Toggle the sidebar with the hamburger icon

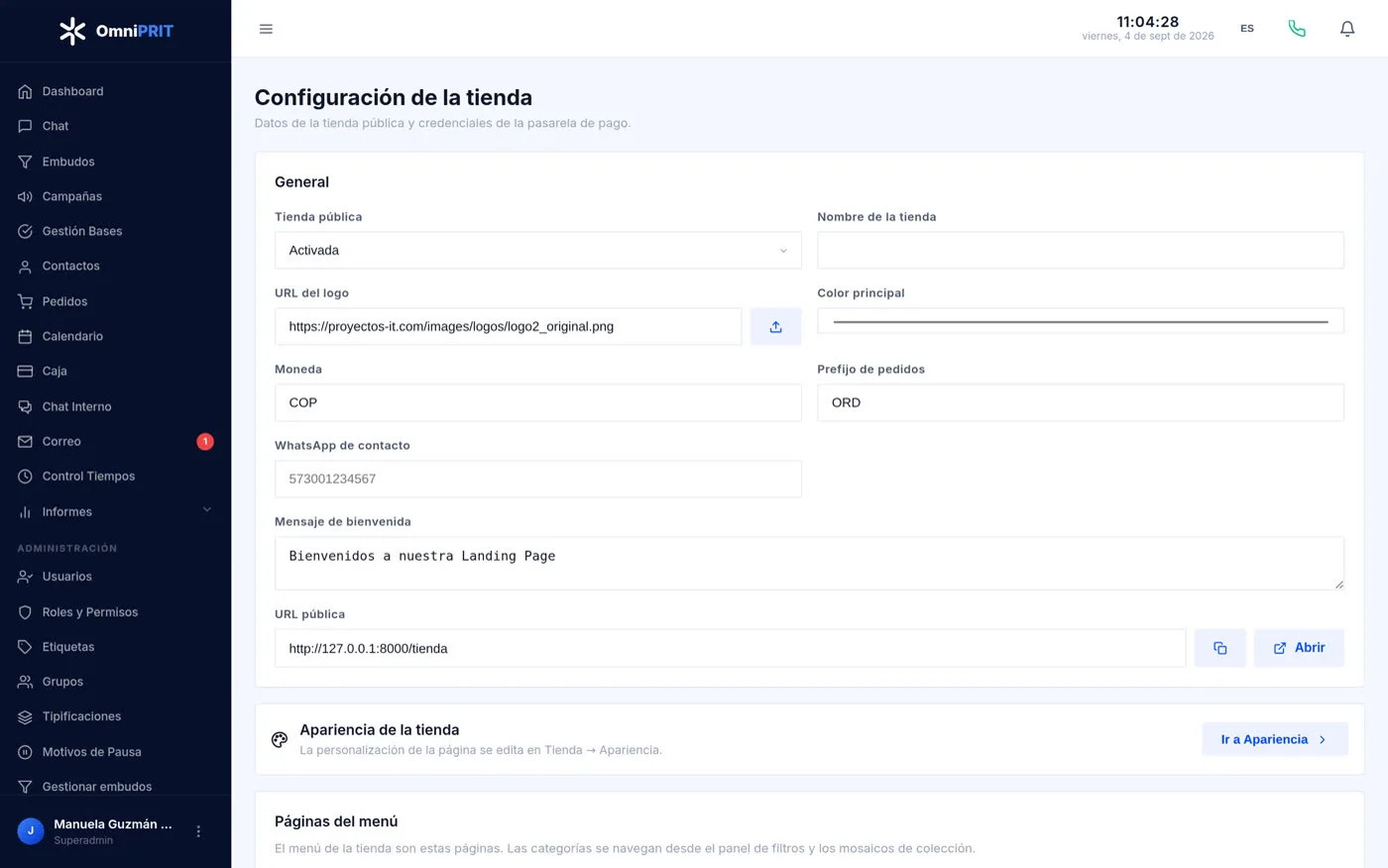point(266,29)
